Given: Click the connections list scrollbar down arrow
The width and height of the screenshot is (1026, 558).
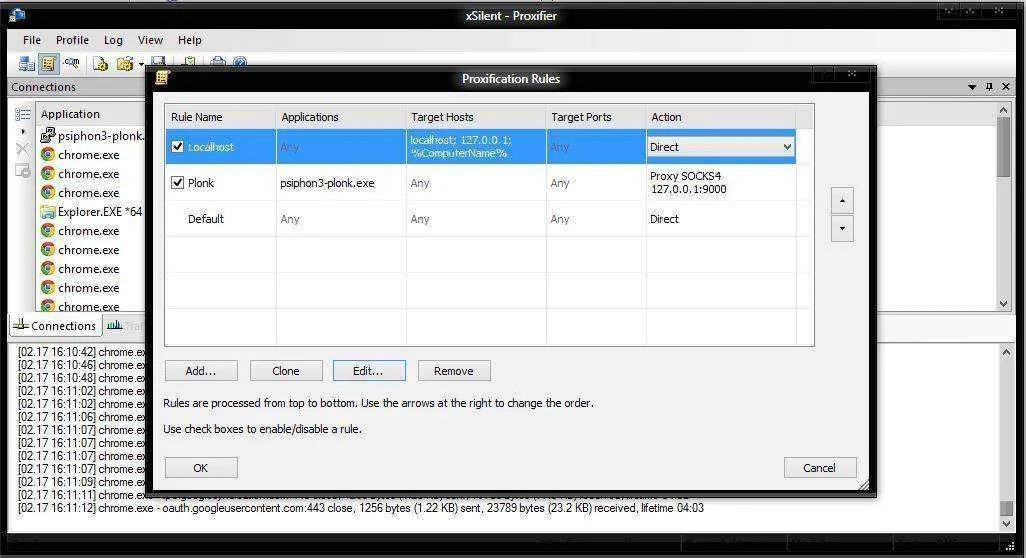Looking at the screenshot, I should click(x=1004, y=304).
